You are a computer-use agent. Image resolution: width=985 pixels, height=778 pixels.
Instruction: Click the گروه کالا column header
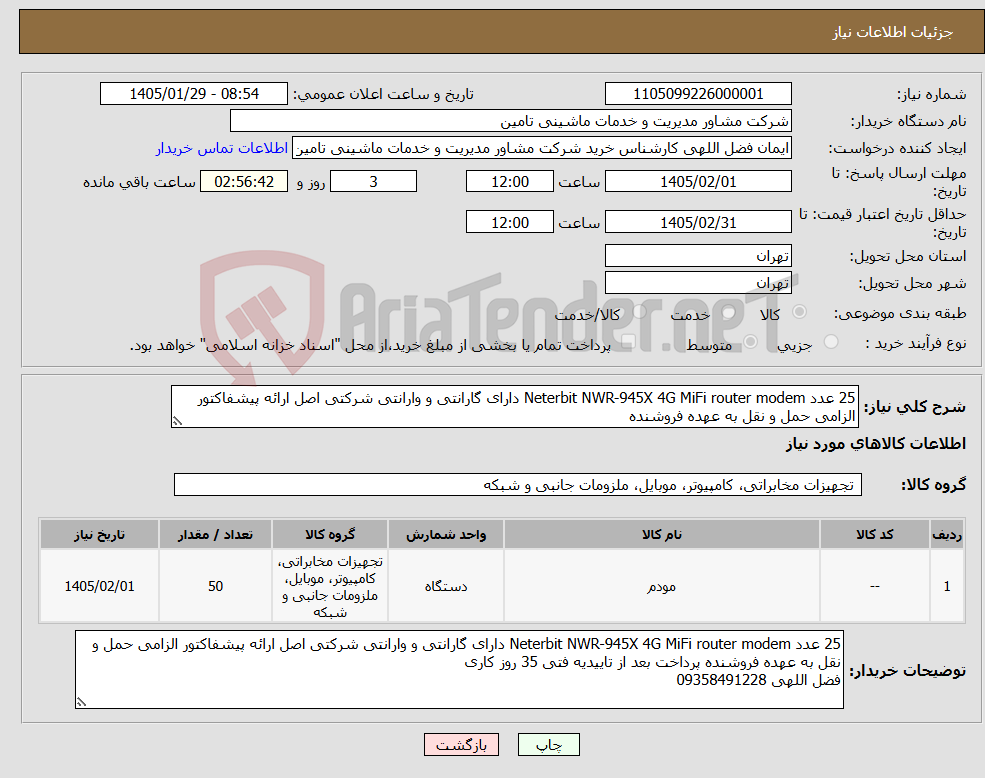coord(330,534)
